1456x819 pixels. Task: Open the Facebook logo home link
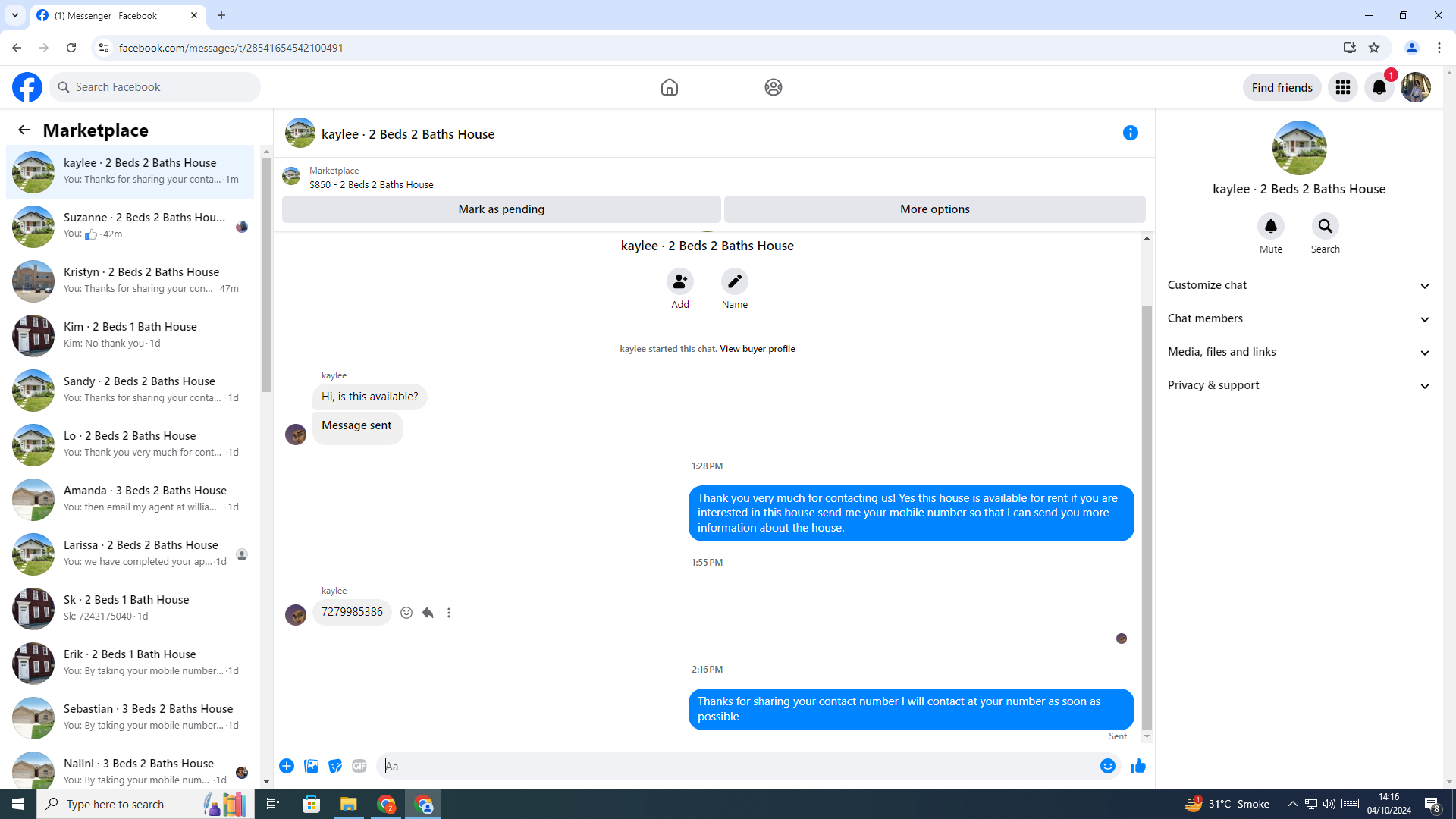click(x=27, y=87)
